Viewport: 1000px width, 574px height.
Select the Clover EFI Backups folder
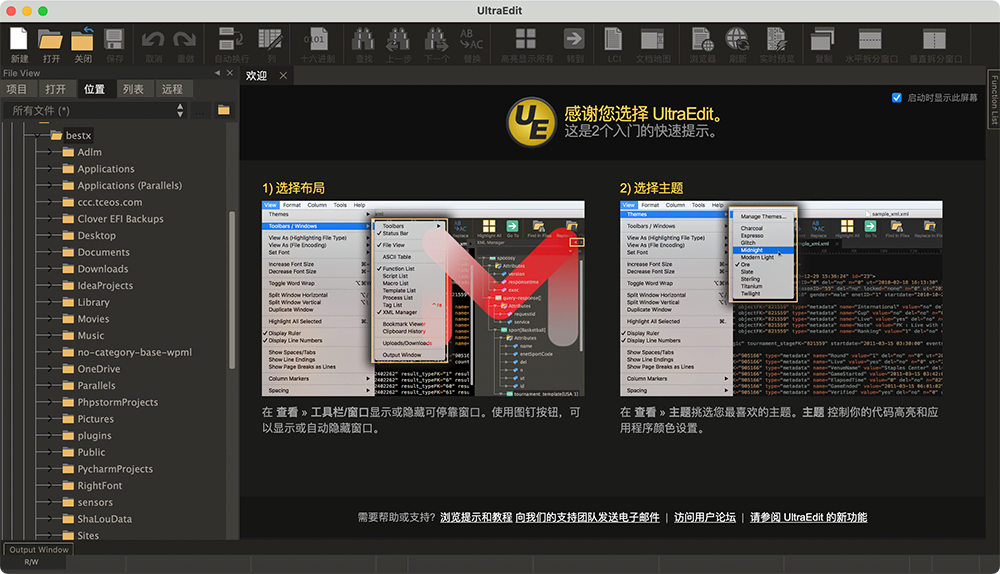click(x=113, y=219)
